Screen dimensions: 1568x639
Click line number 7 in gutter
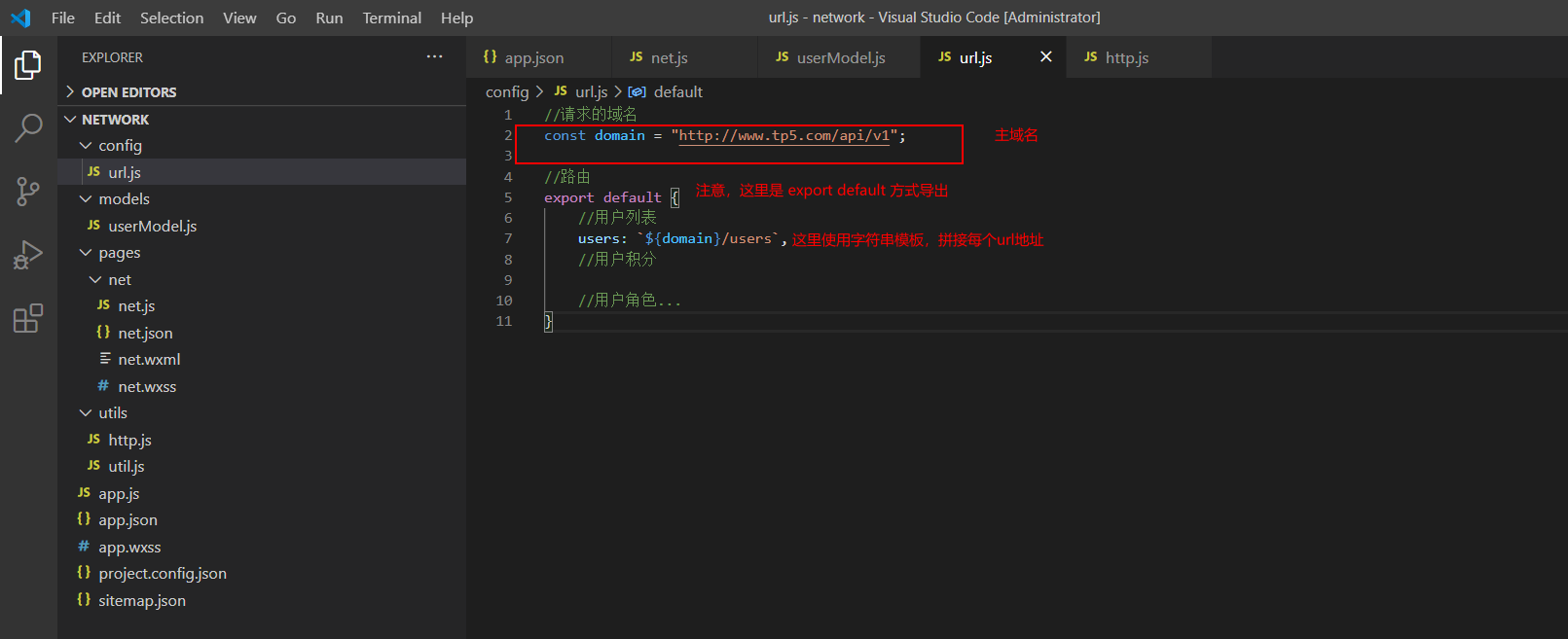click(x=508, y=239)
